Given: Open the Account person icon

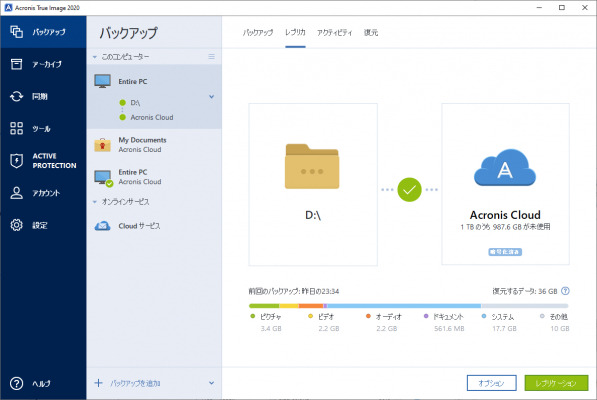Looking at the screenshot, I should tap(16, 193).
